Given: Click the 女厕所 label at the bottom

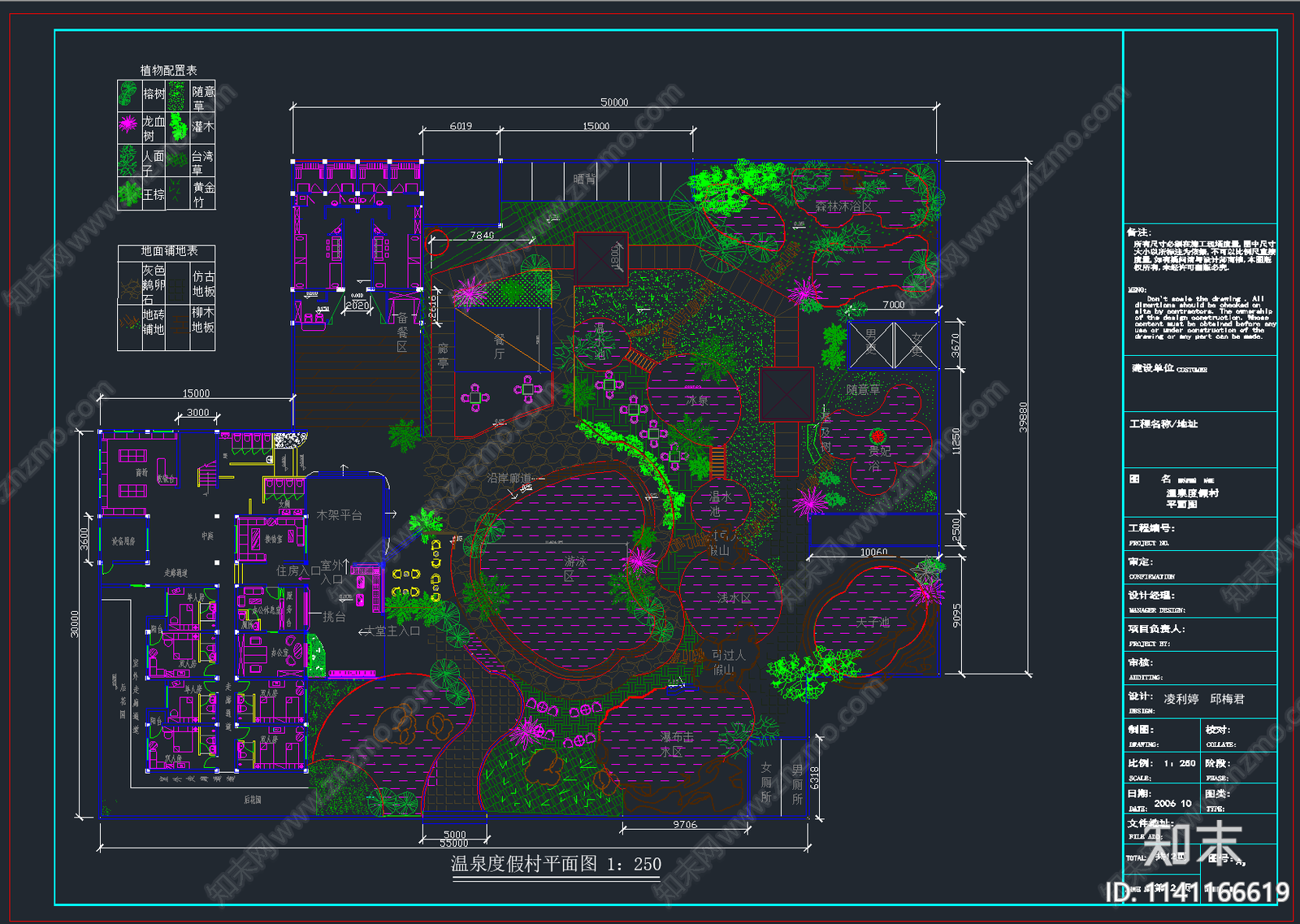Looking at the screenshot, I should pyautogui.click(x=766, y=783).
